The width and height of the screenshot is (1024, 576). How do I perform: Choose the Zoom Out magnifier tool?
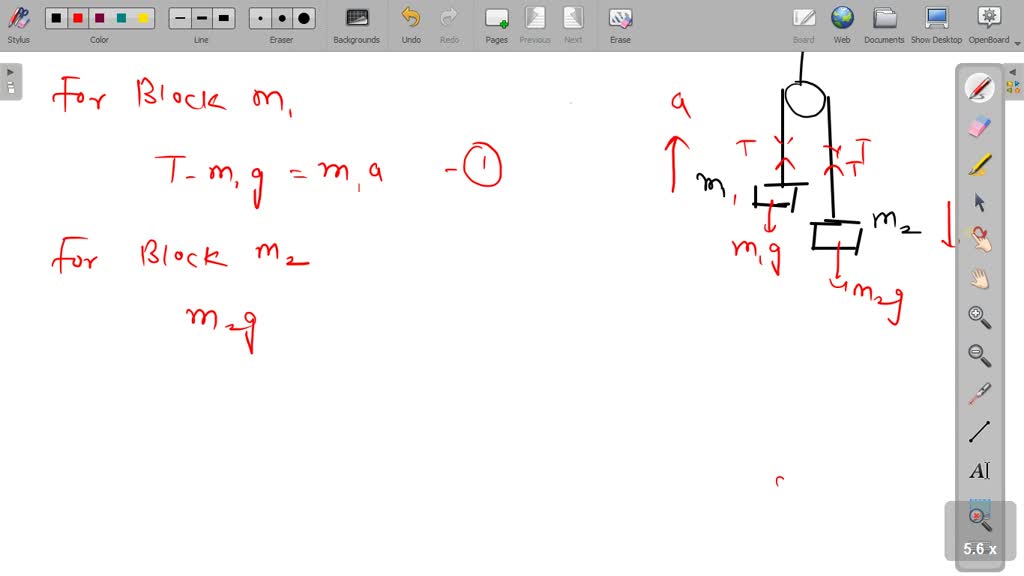click(979, 355)
